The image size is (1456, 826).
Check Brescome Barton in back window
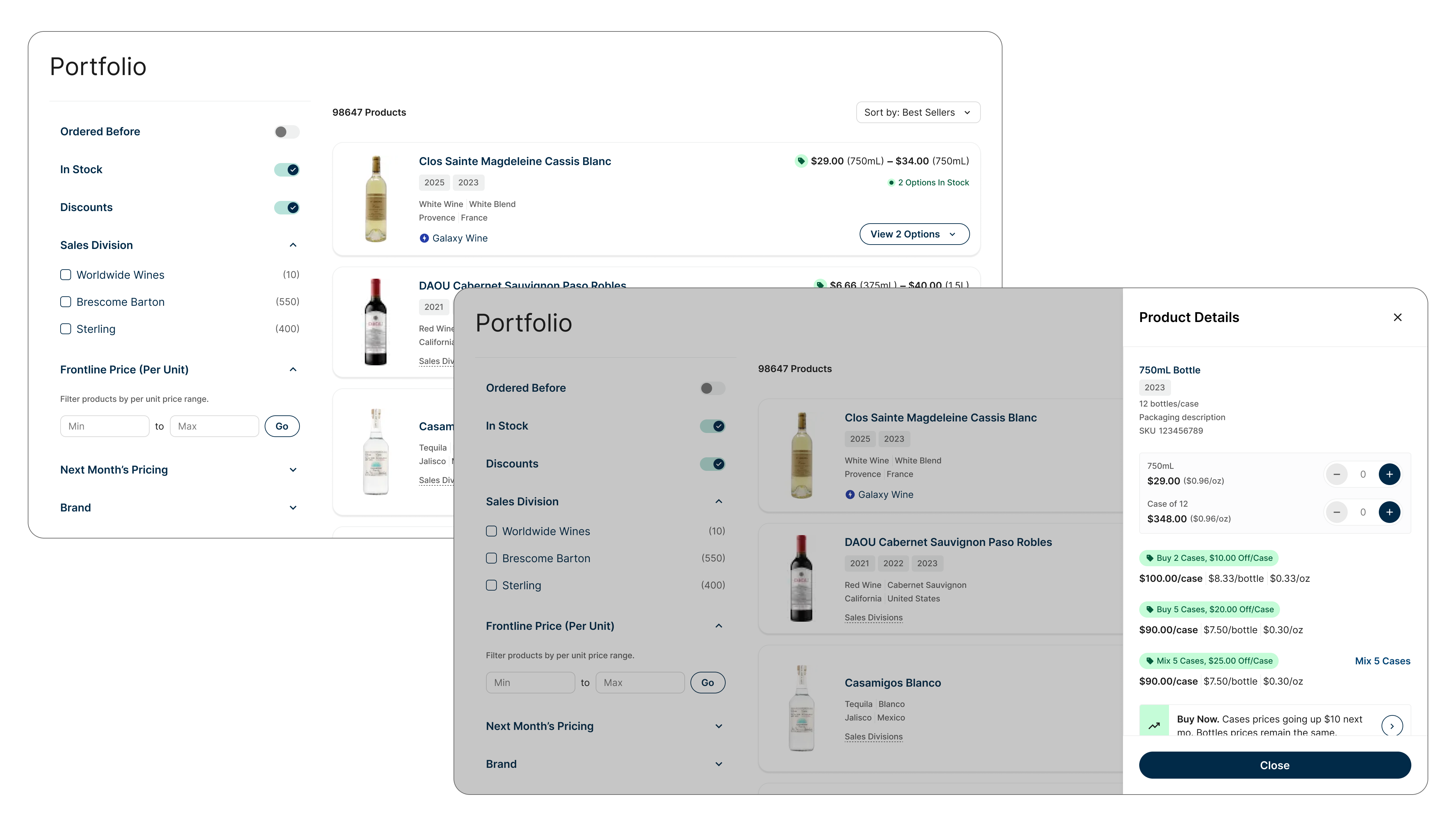coord(66,302)
